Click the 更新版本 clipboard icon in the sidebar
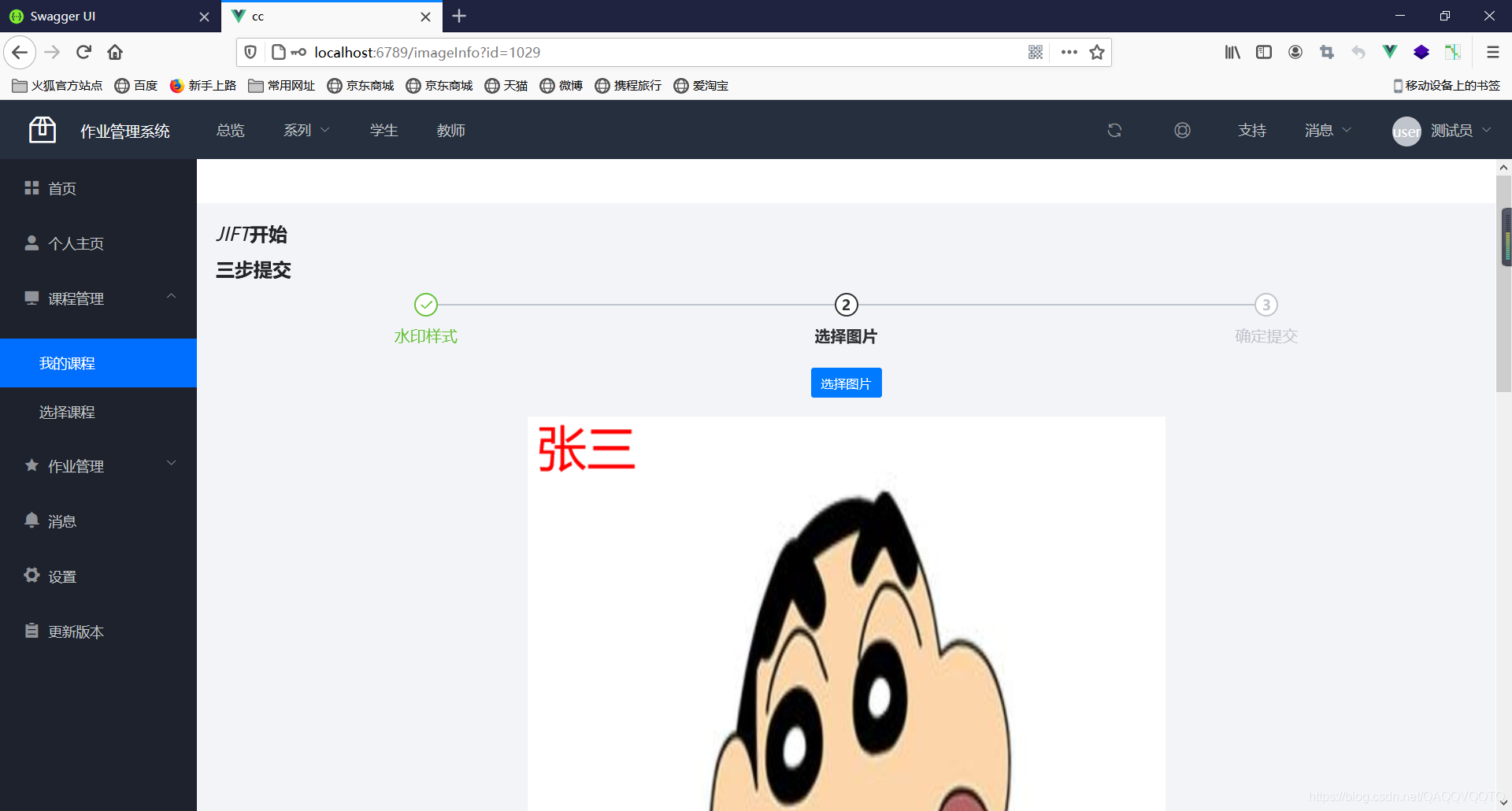1512x811 pixels. point(31,631)
